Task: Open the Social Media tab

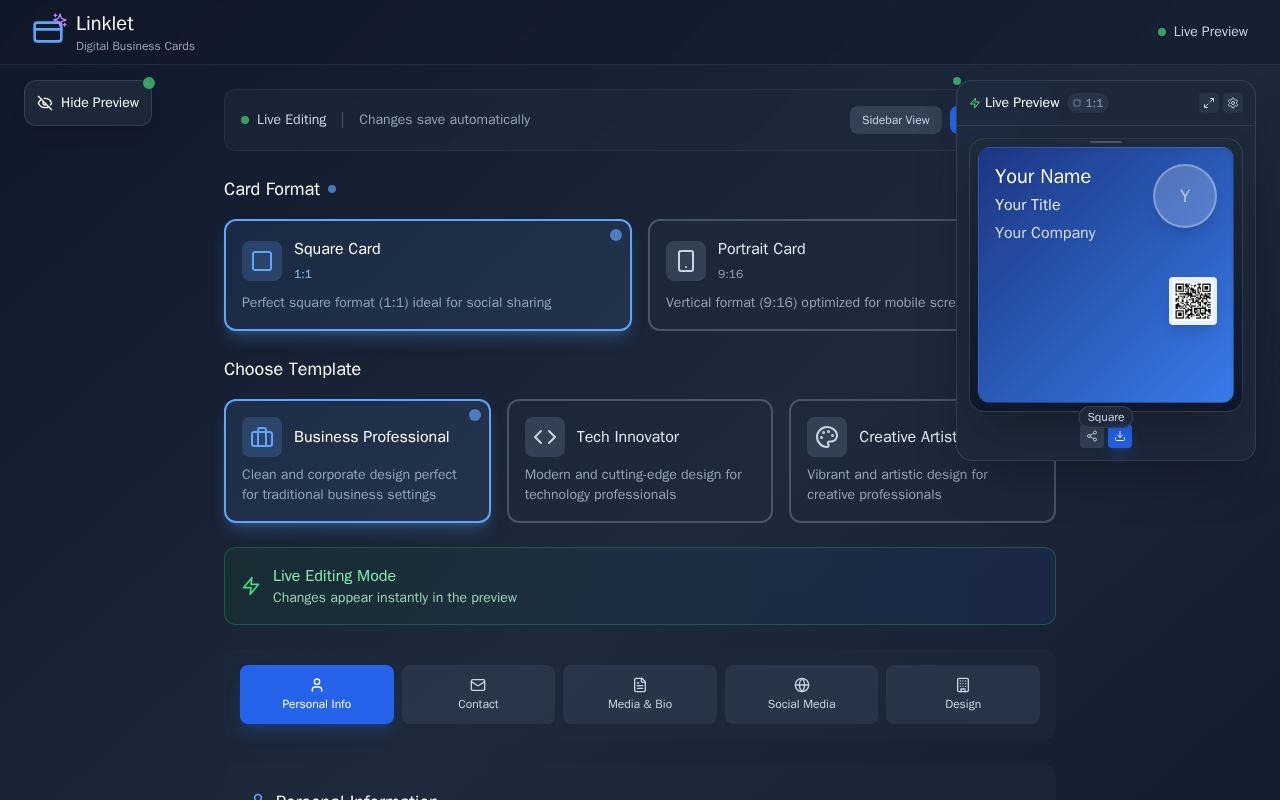Action: 801,694
